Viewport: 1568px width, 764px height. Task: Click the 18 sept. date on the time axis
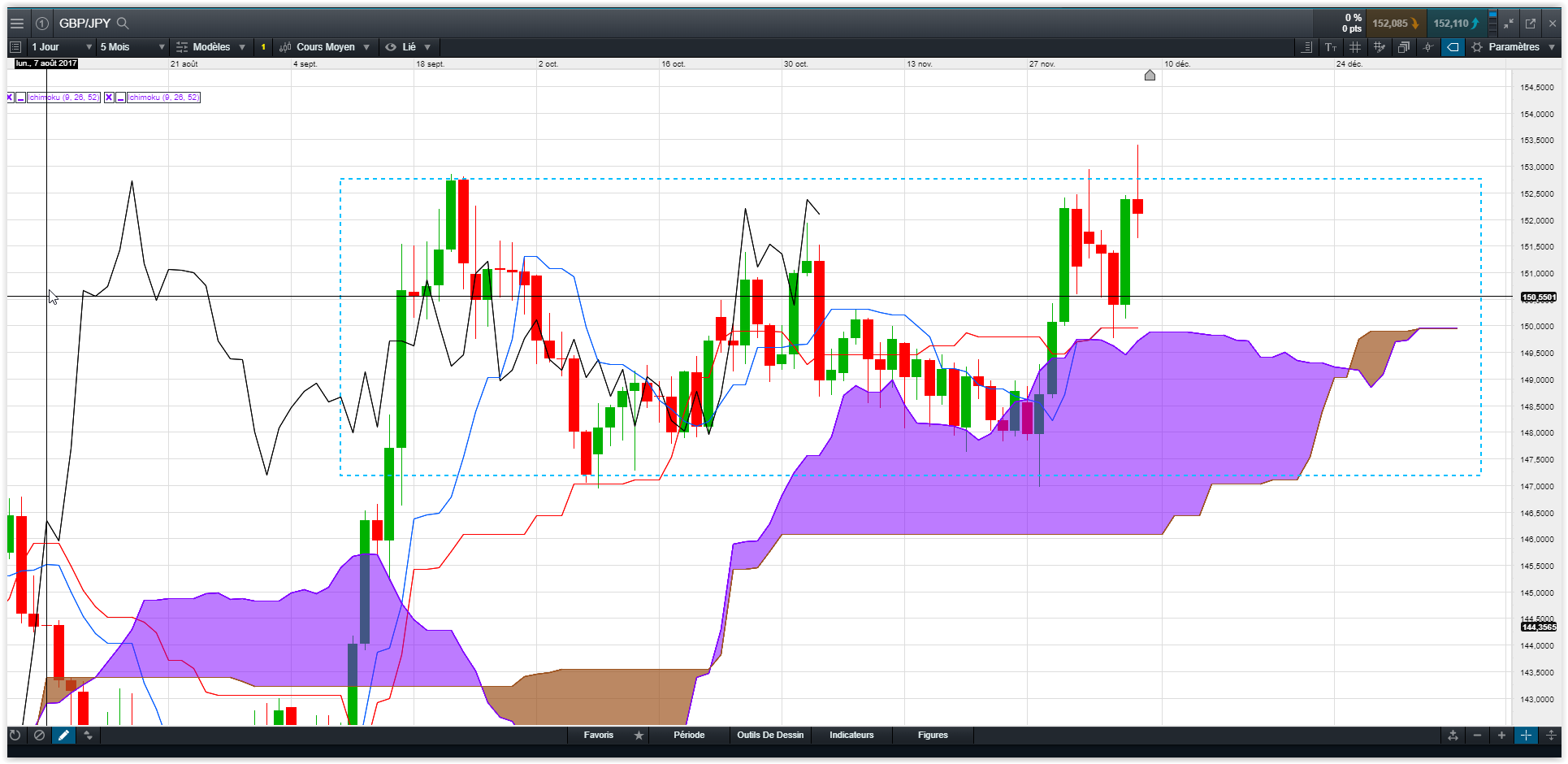click(x=430, y=64)
